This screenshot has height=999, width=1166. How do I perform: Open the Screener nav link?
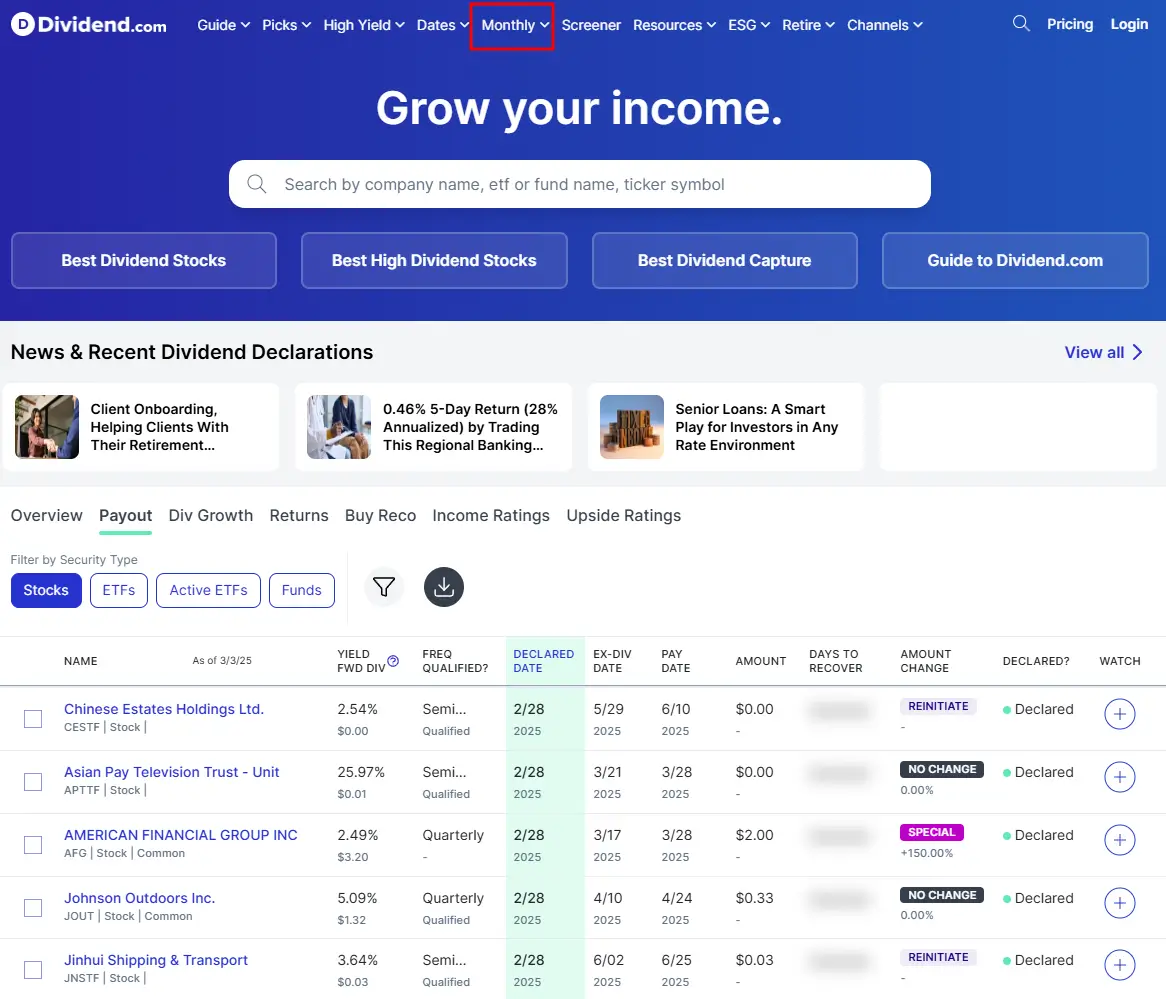591,25
